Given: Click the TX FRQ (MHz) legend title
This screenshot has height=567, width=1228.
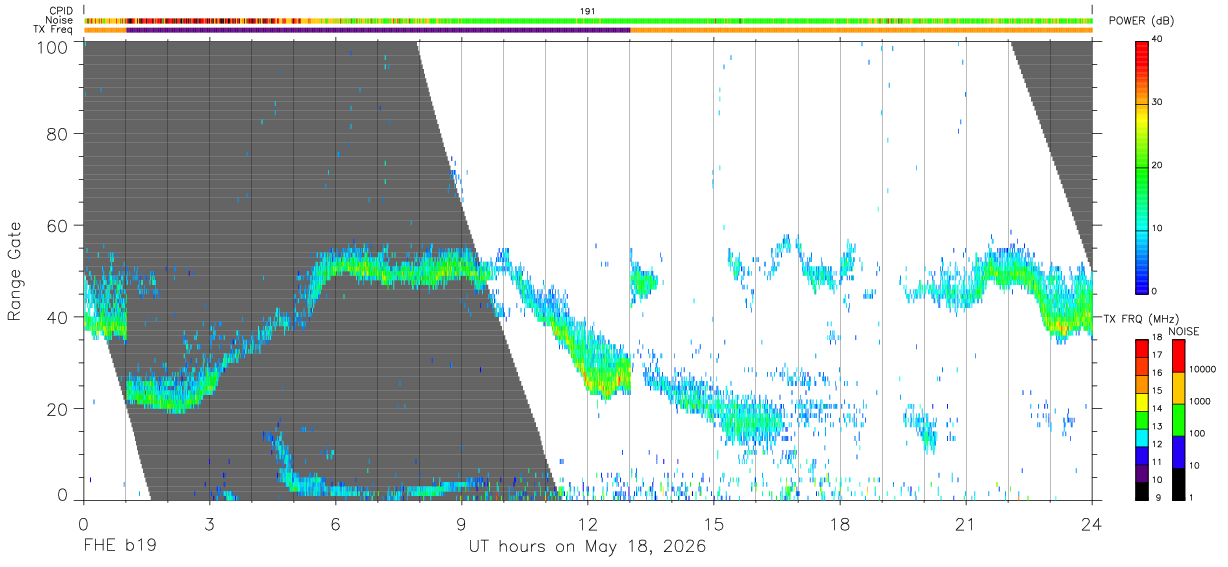Looking at the screenshot, I should [x=1139, y=318].
